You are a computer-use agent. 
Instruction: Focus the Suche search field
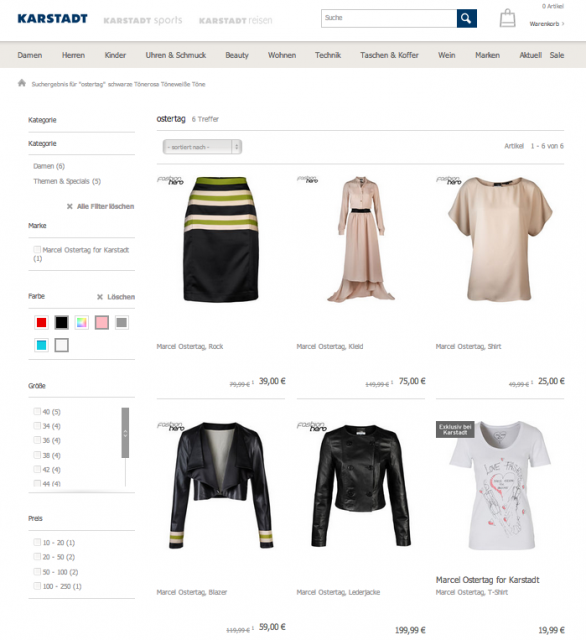(x=389, y=18)
